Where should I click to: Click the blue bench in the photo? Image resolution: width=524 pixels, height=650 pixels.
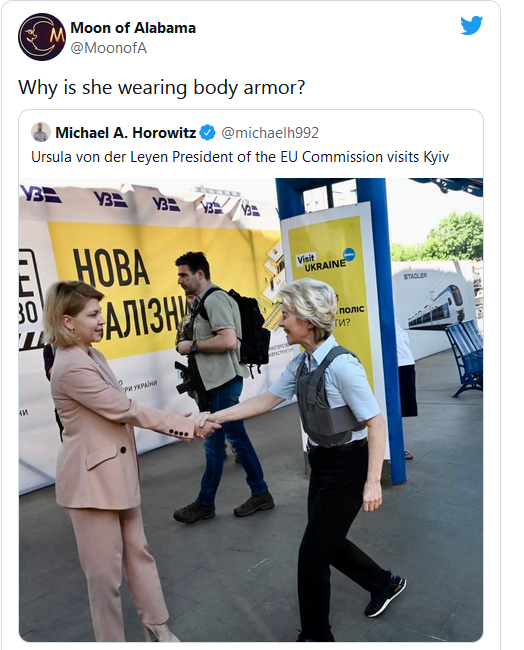(x=464, y=357)
